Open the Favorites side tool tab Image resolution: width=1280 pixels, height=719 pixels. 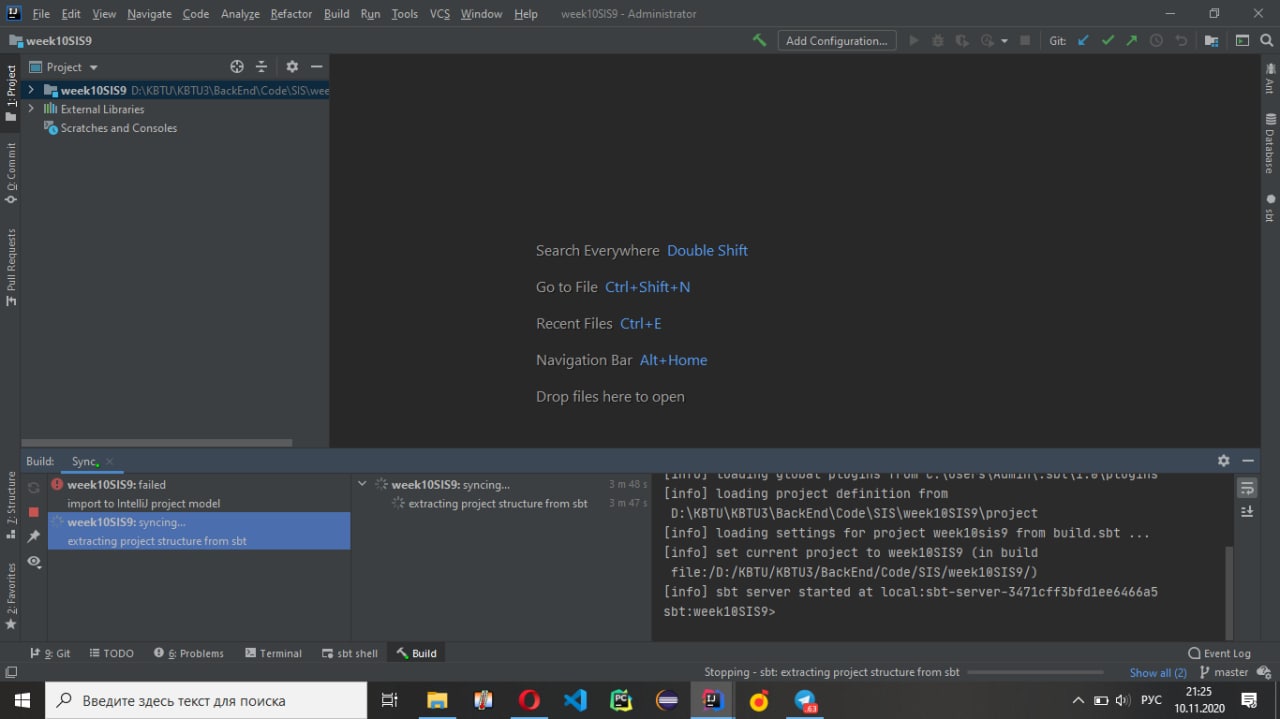click(11, 595)
